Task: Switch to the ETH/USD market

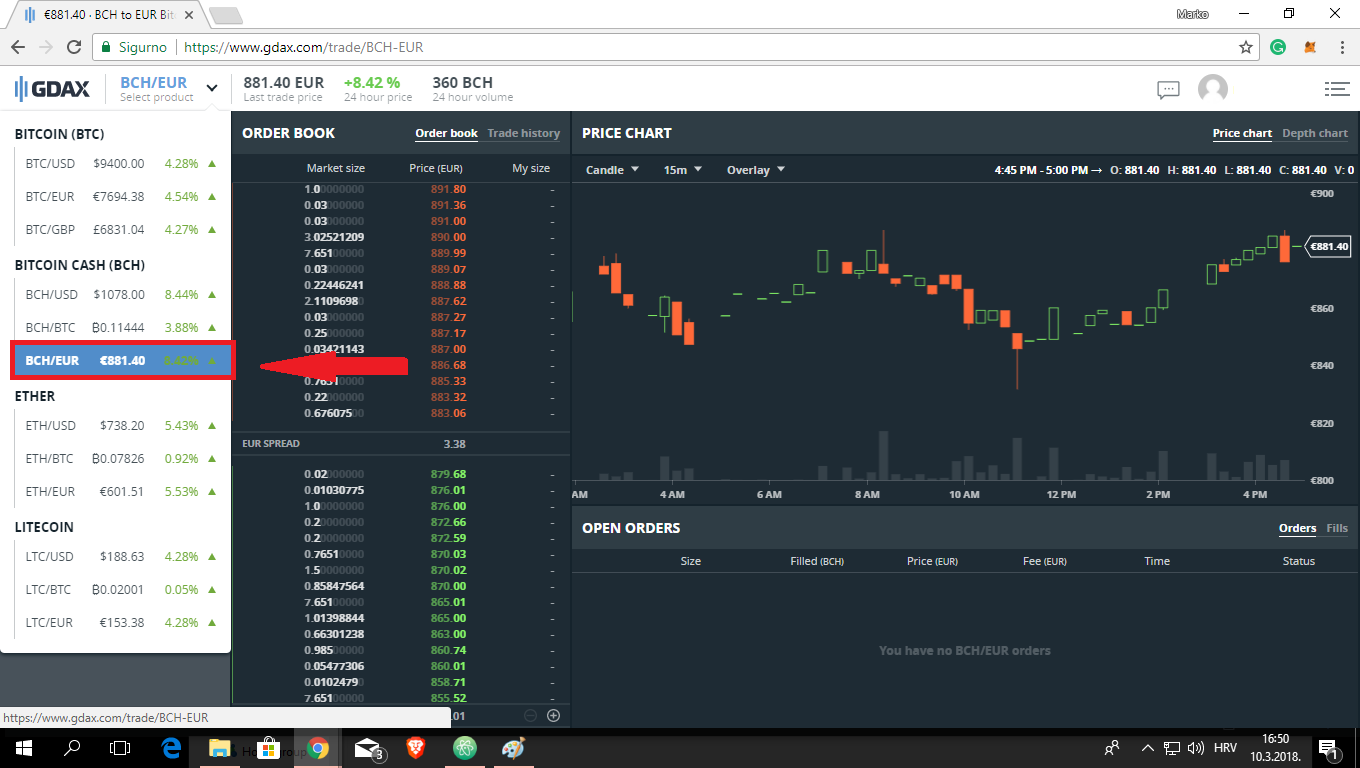Action: pyautogui.click(x=121, y=426)
